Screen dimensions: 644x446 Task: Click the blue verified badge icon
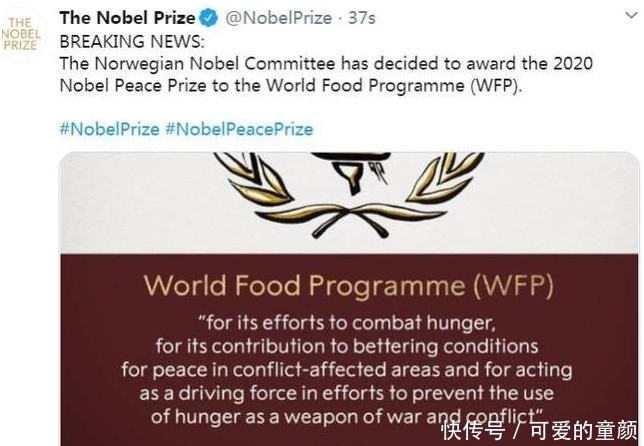coord(208,18)
